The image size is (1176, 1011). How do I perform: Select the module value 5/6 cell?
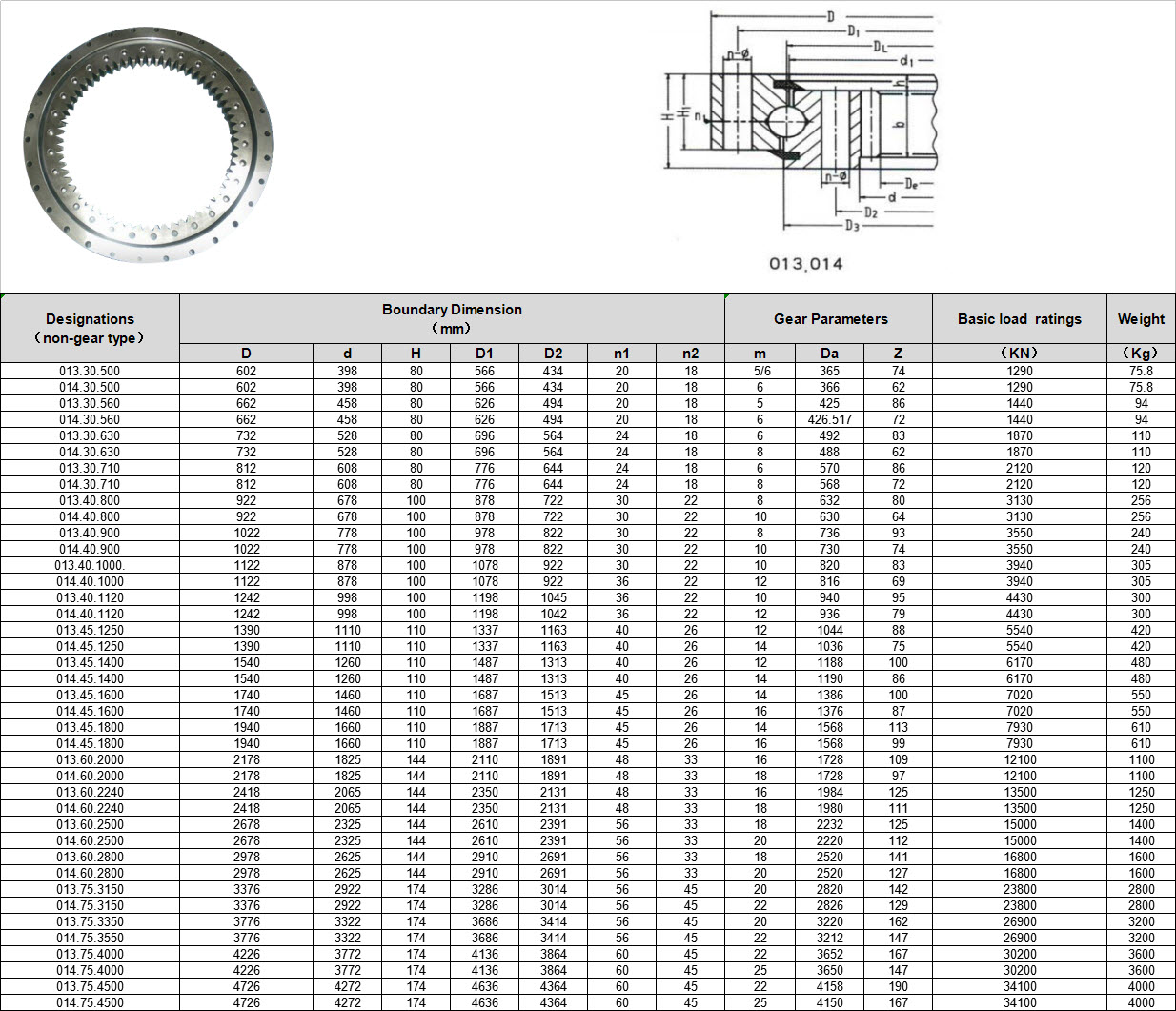pyautogui.click(x=760, y=371)
